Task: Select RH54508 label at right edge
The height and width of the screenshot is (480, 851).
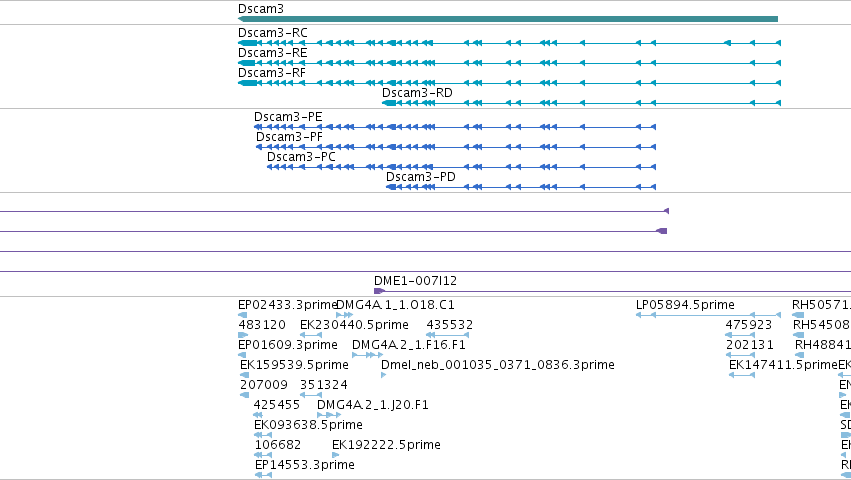Action: click(822, 325)
